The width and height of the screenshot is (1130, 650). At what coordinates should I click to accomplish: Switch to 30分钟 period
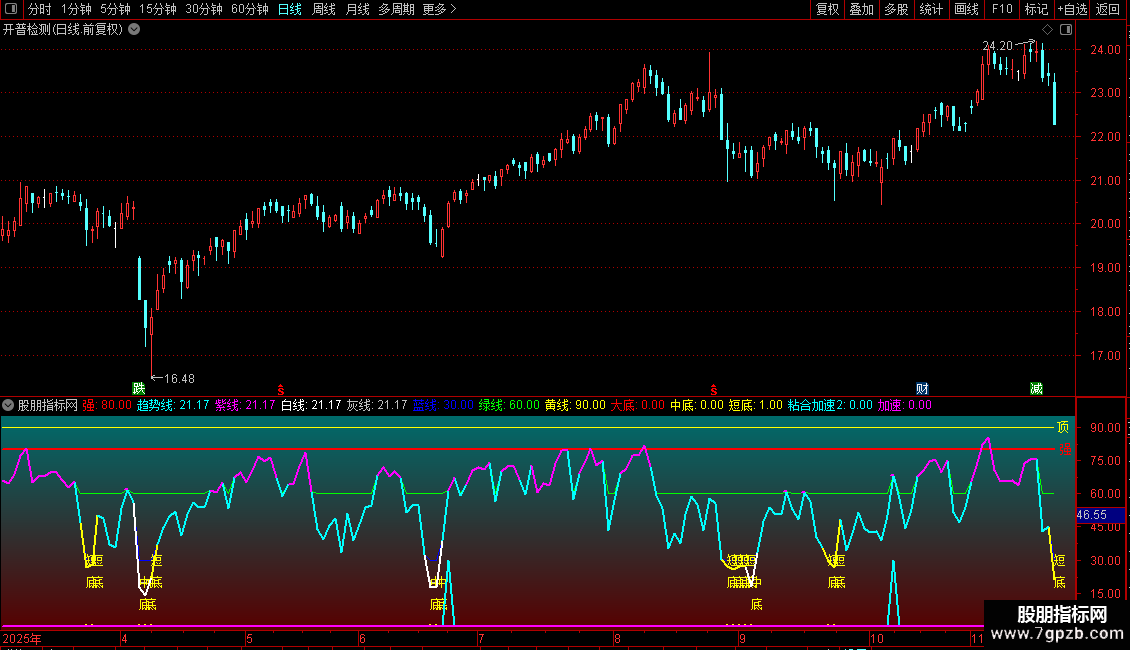[204, 9]
